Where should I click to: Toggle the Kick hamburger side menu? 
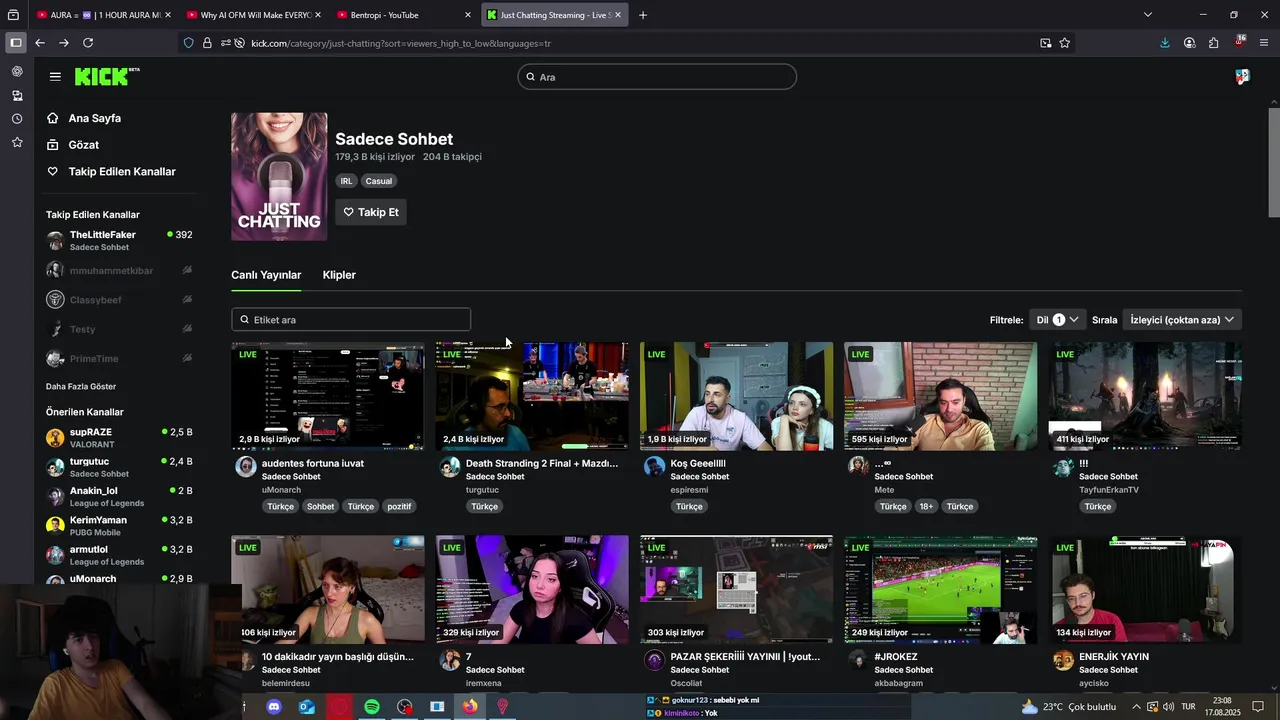[x=55, y=76]
